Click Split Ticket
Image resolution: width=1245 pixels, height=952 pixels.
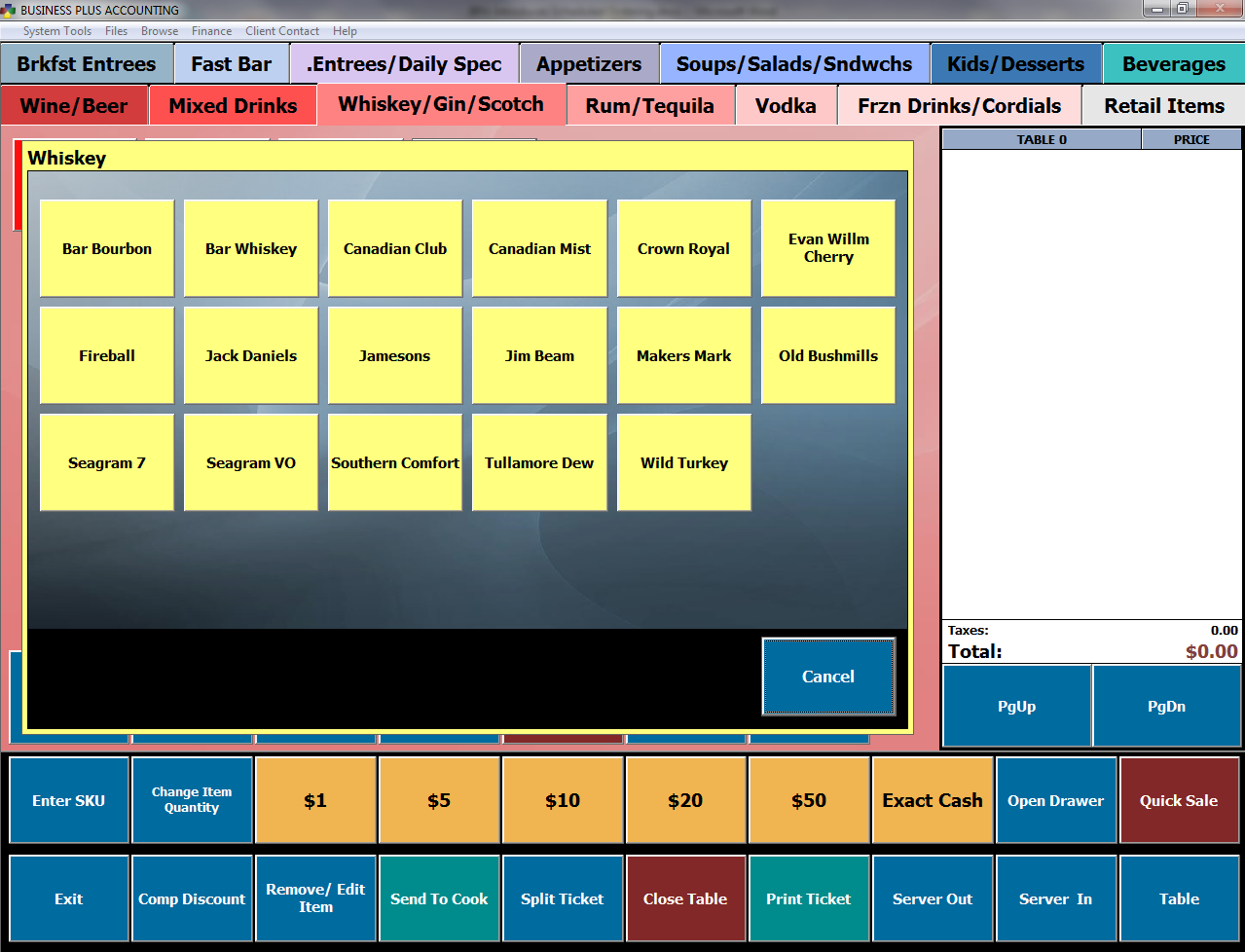click(x=563, y=898)
